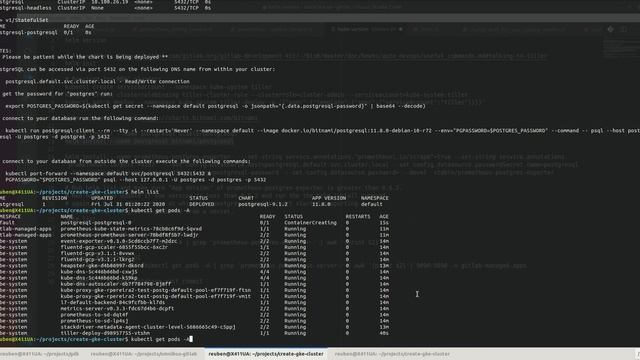
Task: Click pod 'prometheus-prometheus-server-78bdf8f5b7-lwdjr'
Action: click(129, 235)
